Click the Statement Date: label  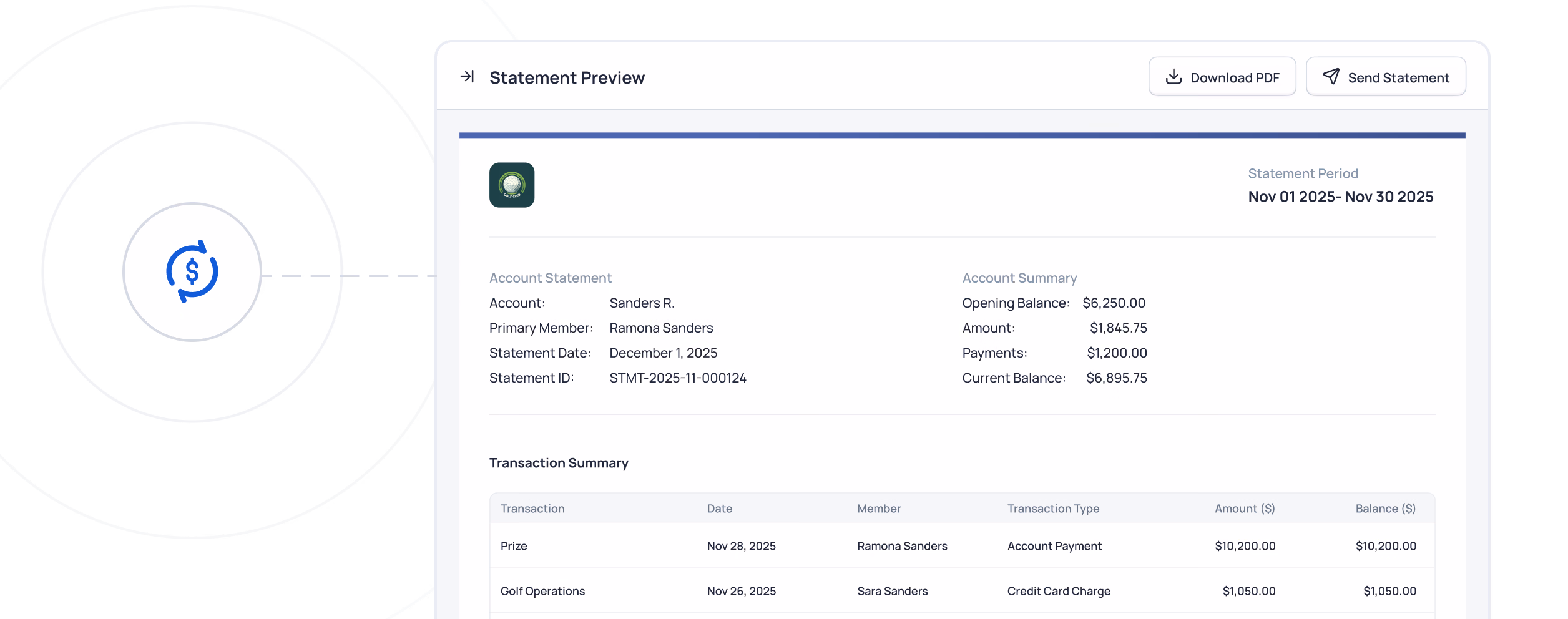click(540, 353)
